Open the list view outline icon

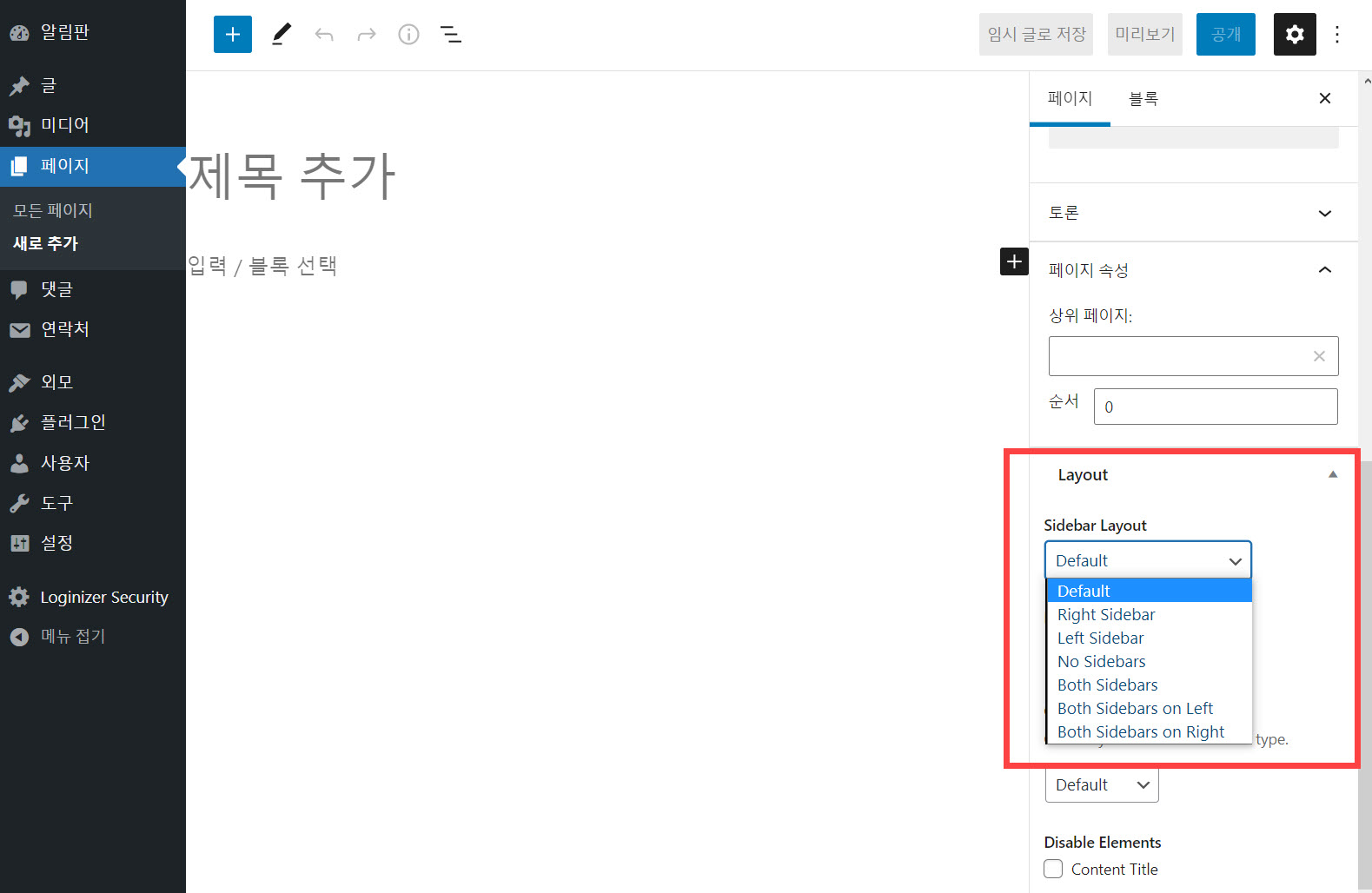pyautogui.click(x=451, y=34)
